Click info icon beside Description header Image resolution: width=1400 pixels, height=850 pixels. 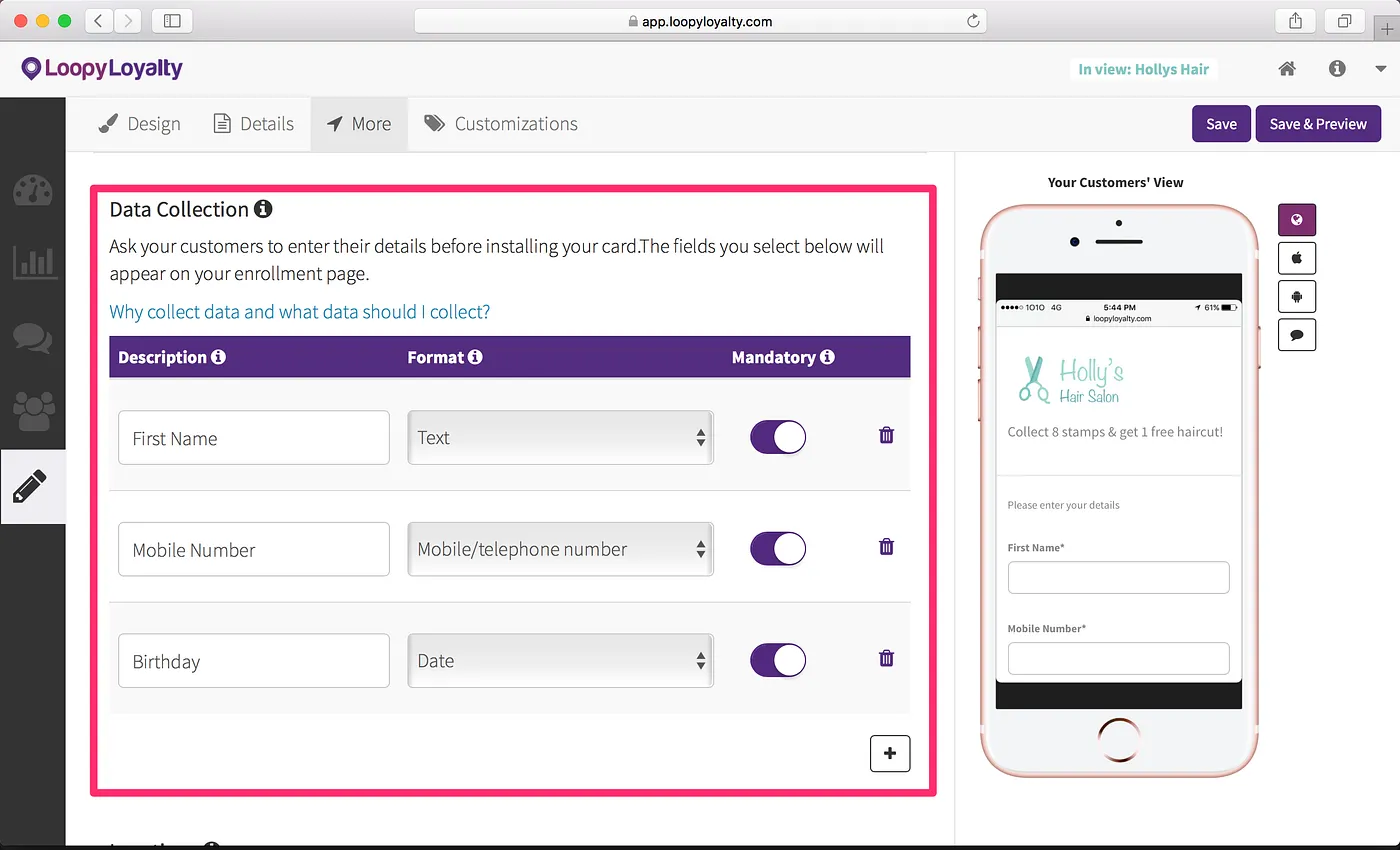coord(218,357)
